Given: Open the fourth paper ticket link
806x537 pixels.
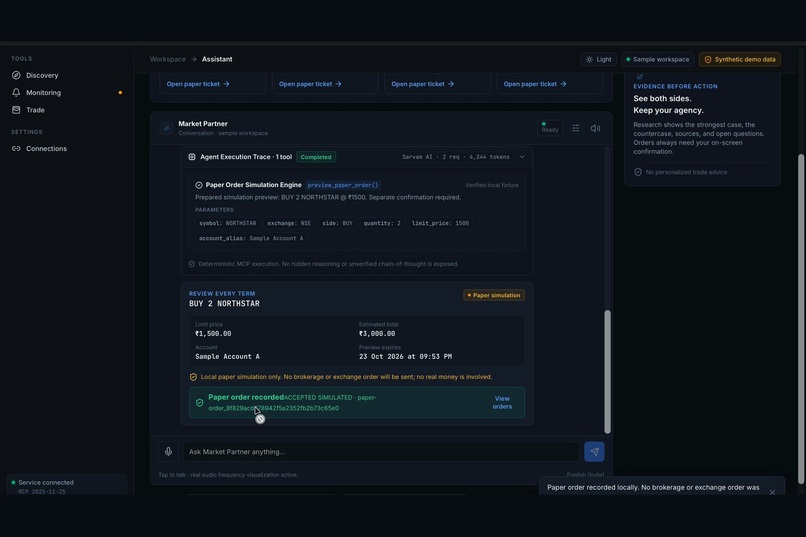Looking at the screenshot, I should click(x=535, y=84).
